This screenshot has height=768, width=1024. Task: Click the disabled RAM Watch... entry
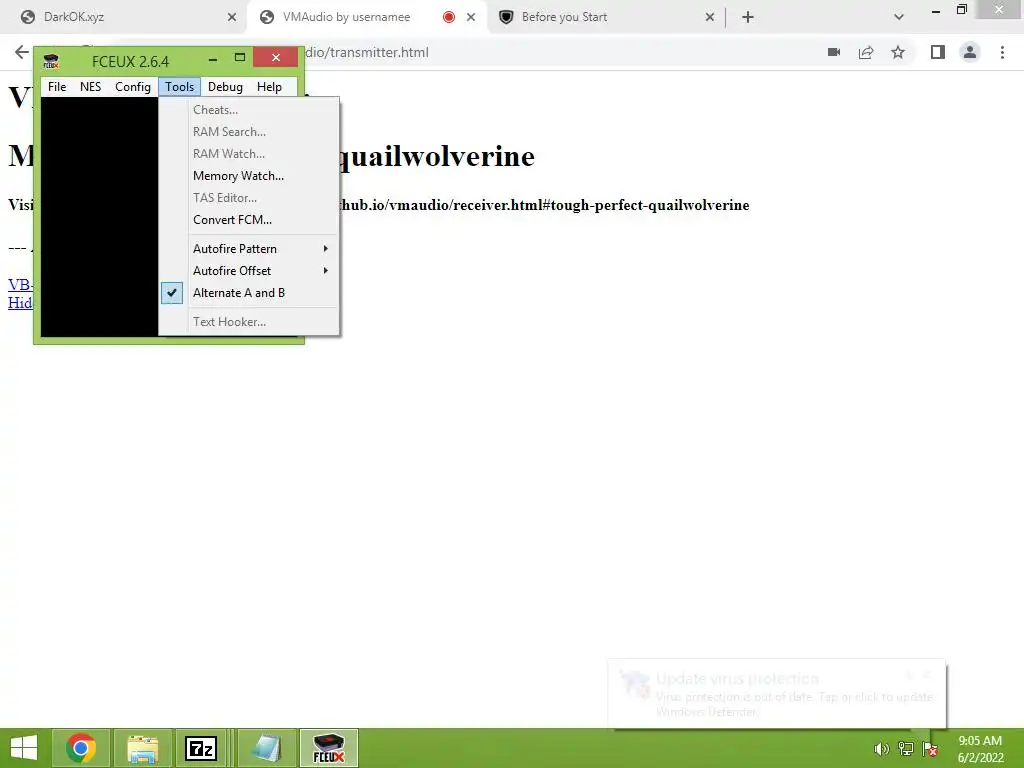(249, 154)
